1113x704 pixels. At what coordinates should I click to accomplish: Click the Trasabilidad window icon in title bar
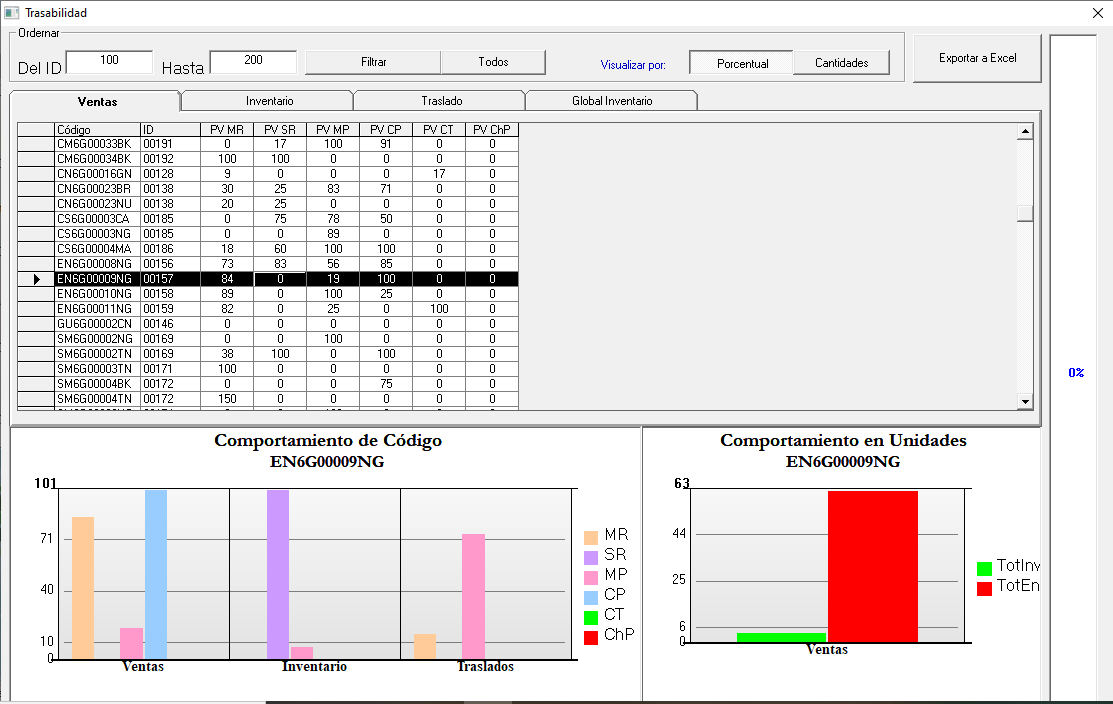(12, 13)
